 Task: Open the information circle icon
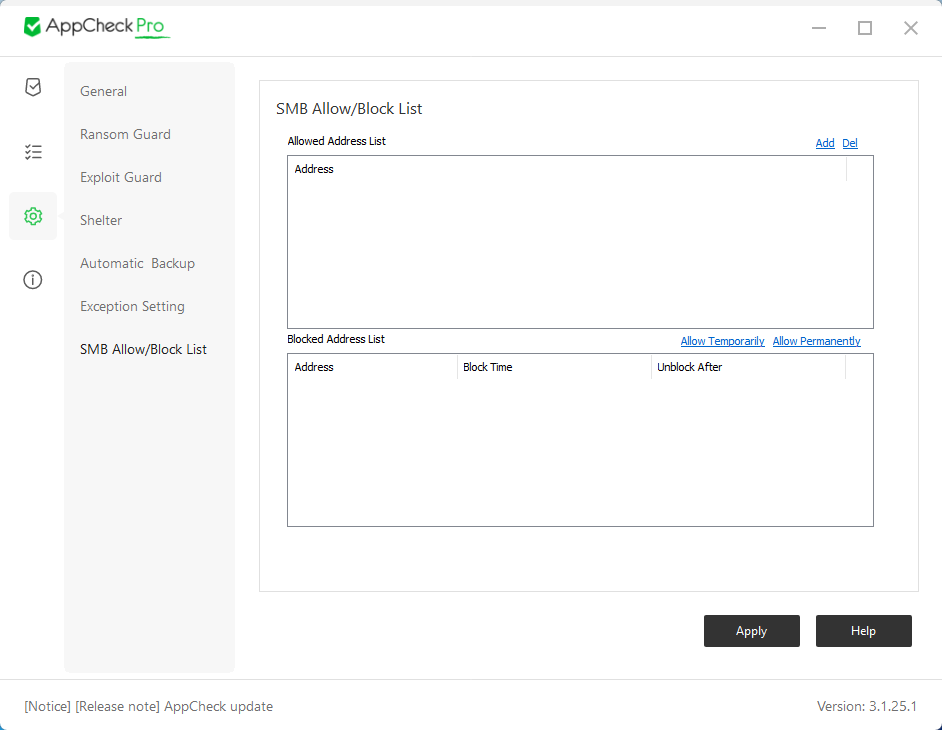click(33, 280)
